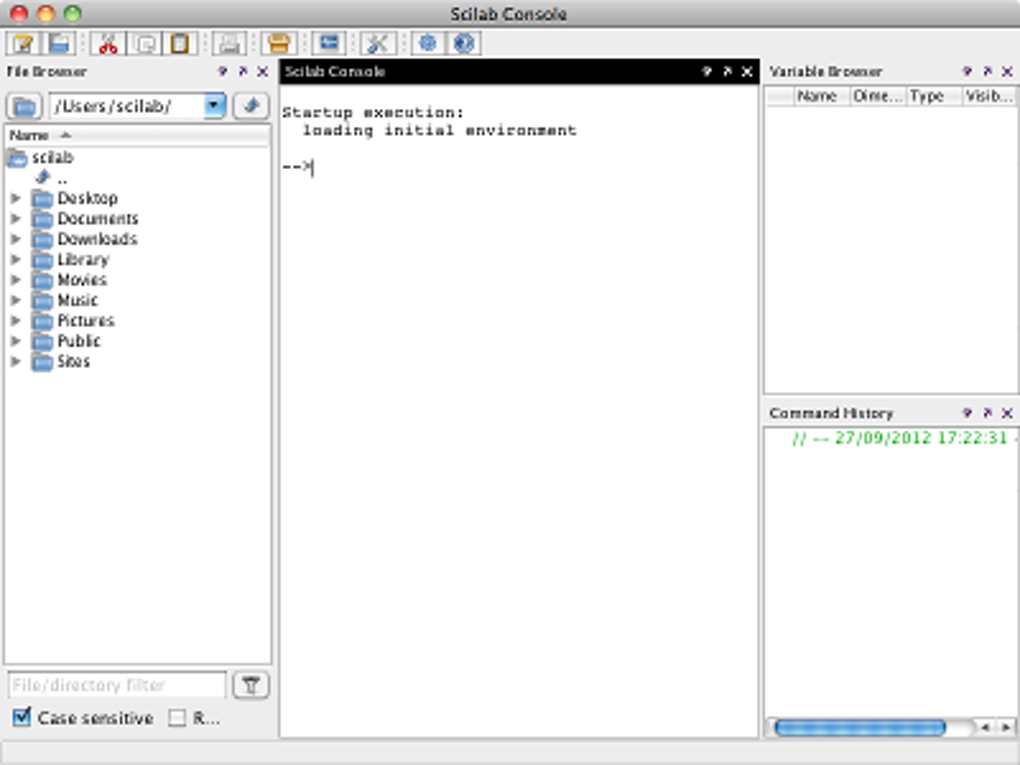Click the Command History horizontal scrollbar thumb
Image resolution: width=1020 pixels, height=765 pixels.
click(859, 727)
